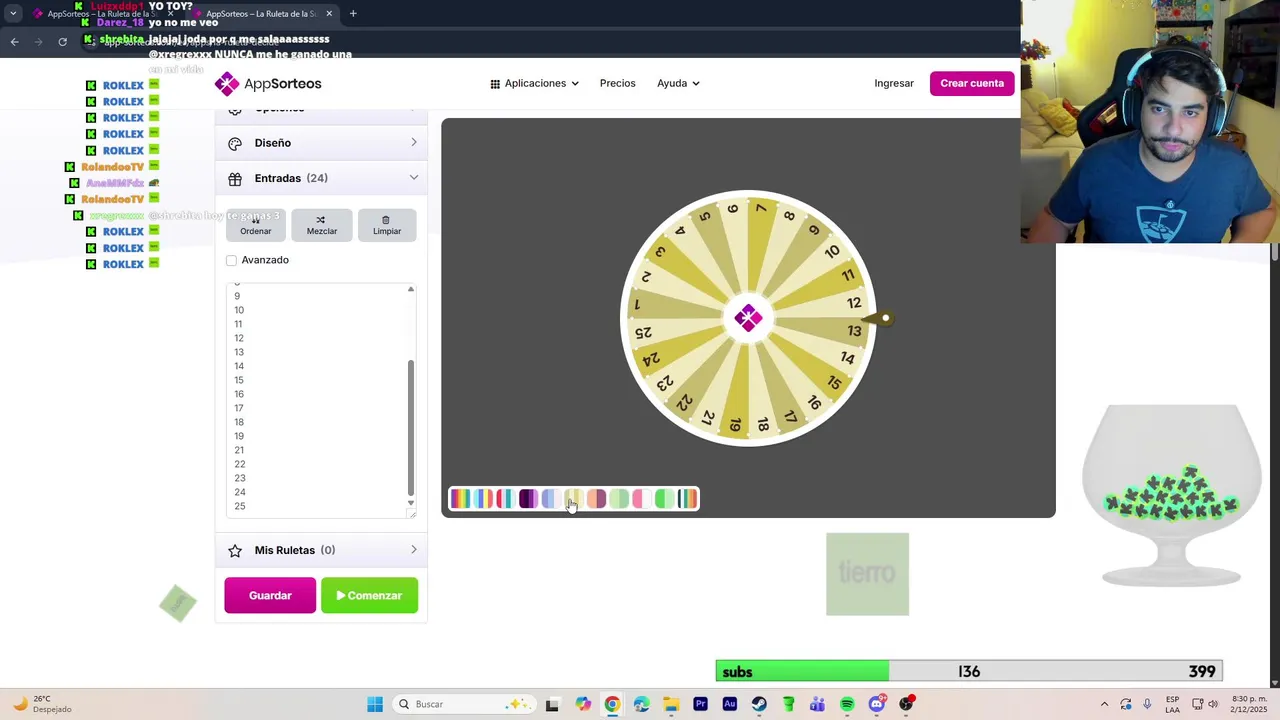Open the Aplicaciones dropdown menu
The image size is (1280, 720).
point(534,84)
